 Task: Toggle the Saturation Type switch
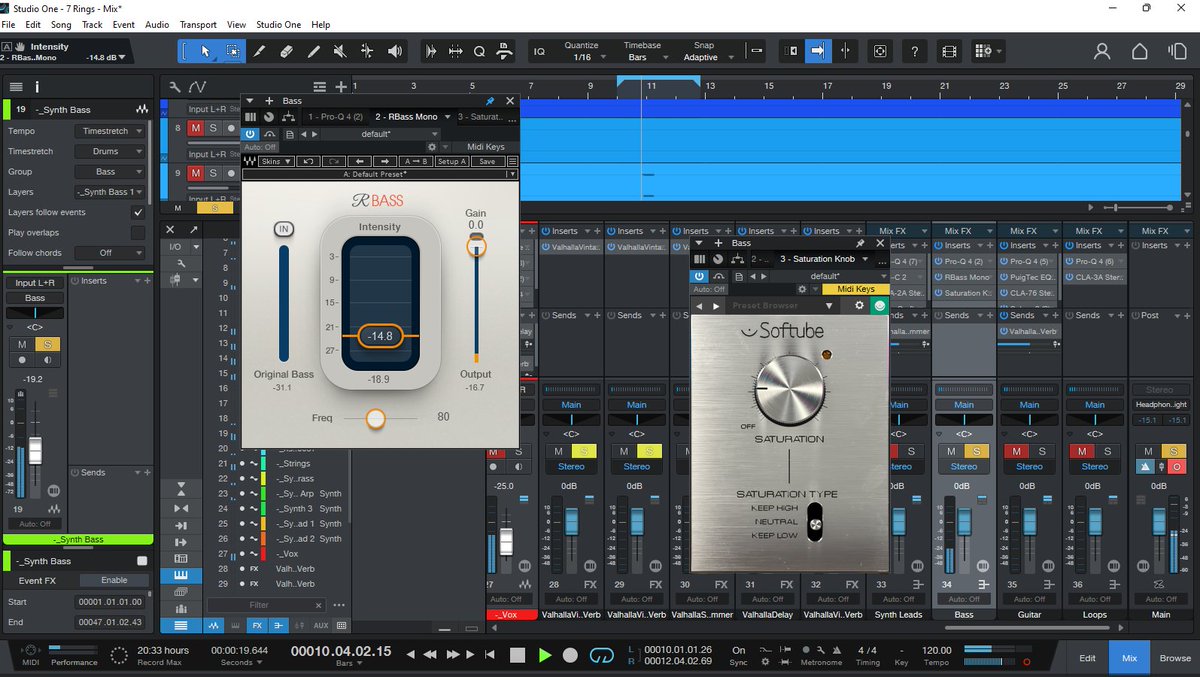tap(816, 522)
